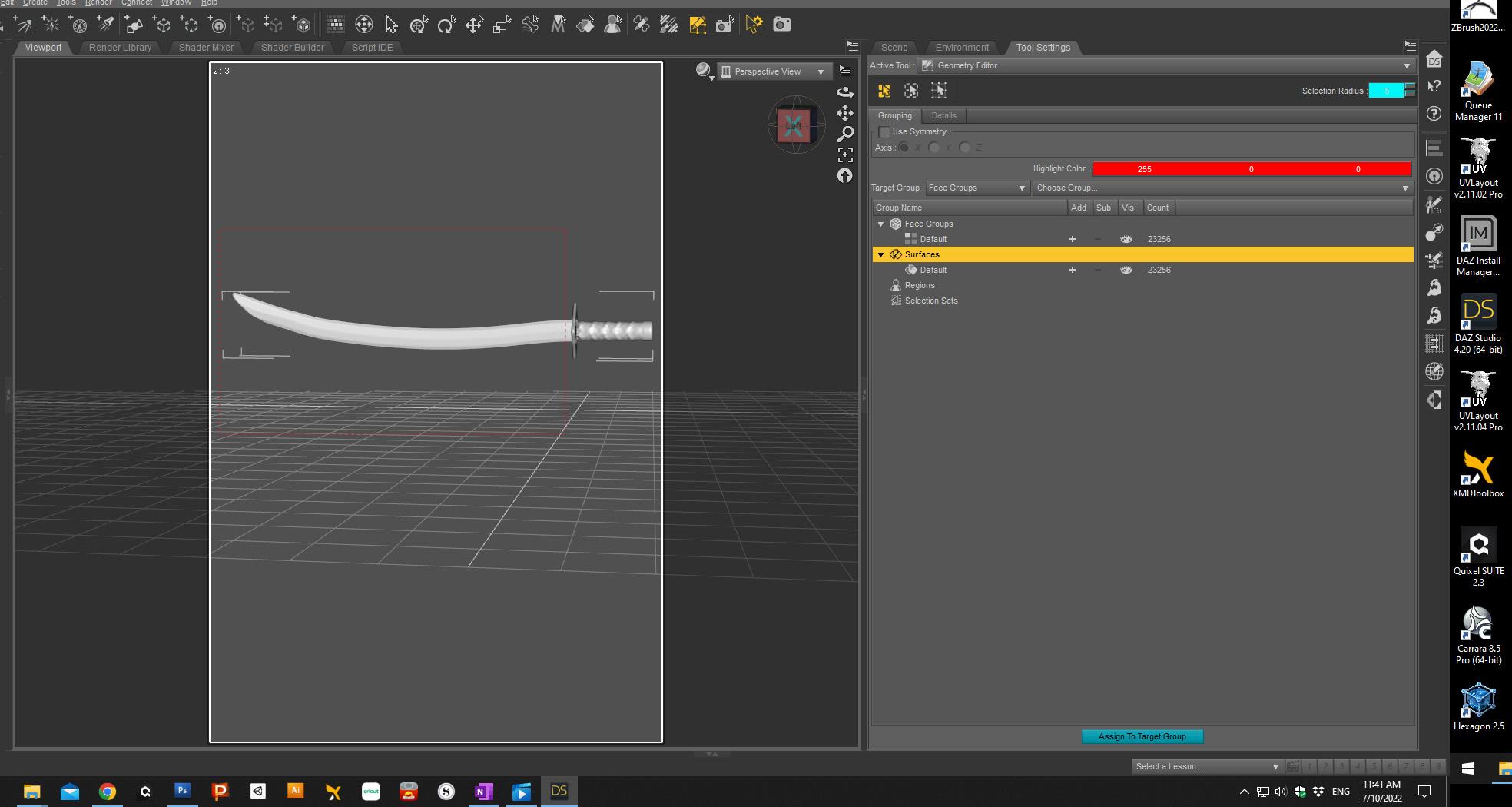Image resolution: width=1512 pixels, height=807 pixels.
Task: Open the Target Group Face Groups dropdown
Action: click(976, 188)
